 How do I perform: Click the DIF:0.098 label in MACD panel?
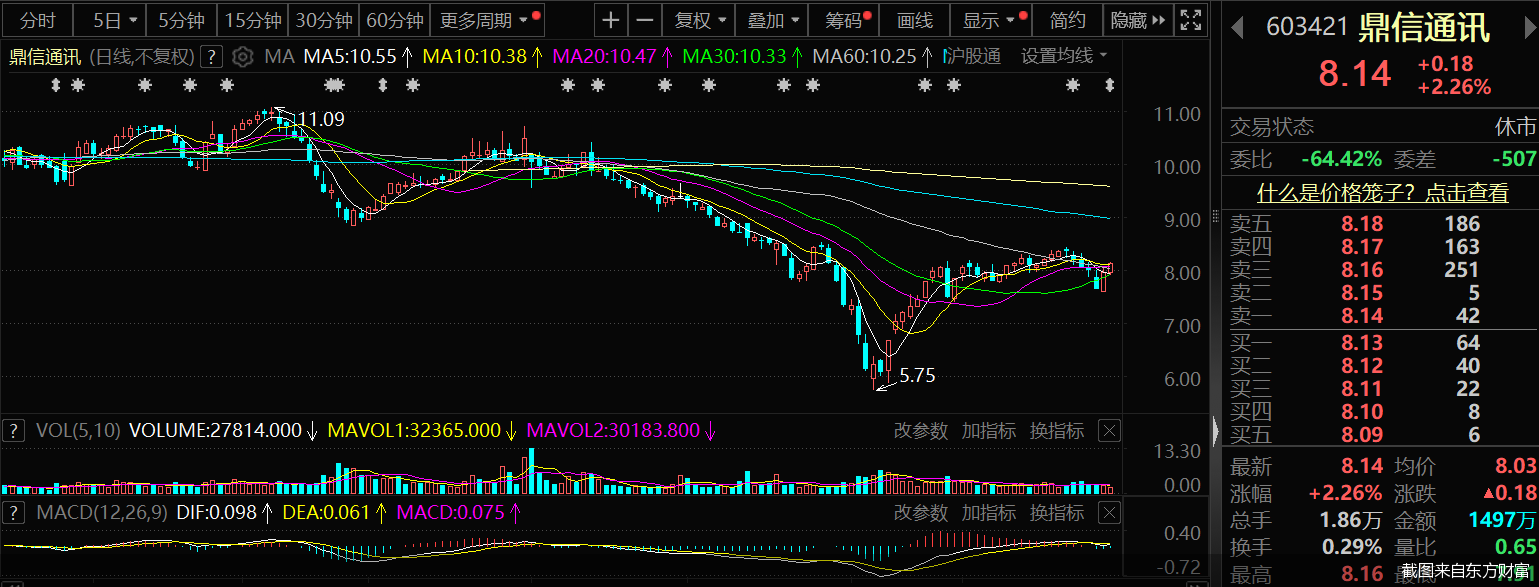(x=216, y=513)
